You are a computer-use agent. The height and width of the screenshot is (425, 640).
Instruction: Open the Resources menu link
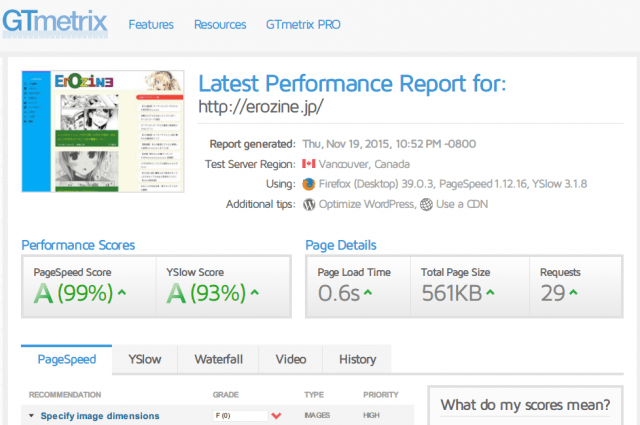pyautogui.click(x=220, y=25)
